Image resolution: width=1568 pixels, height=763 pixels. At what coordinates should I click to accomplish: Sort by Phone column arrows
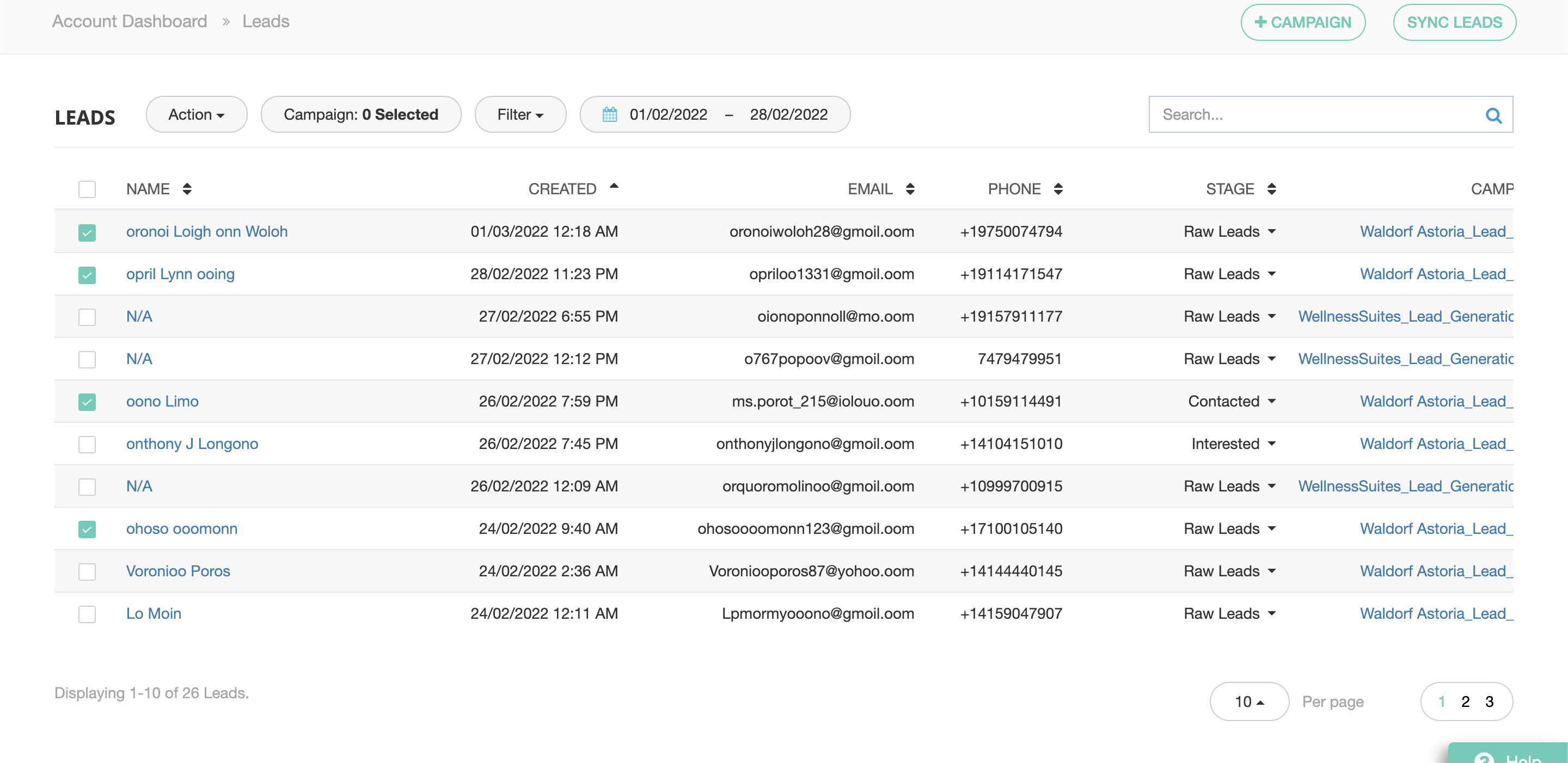click(x=1058, y=189)
